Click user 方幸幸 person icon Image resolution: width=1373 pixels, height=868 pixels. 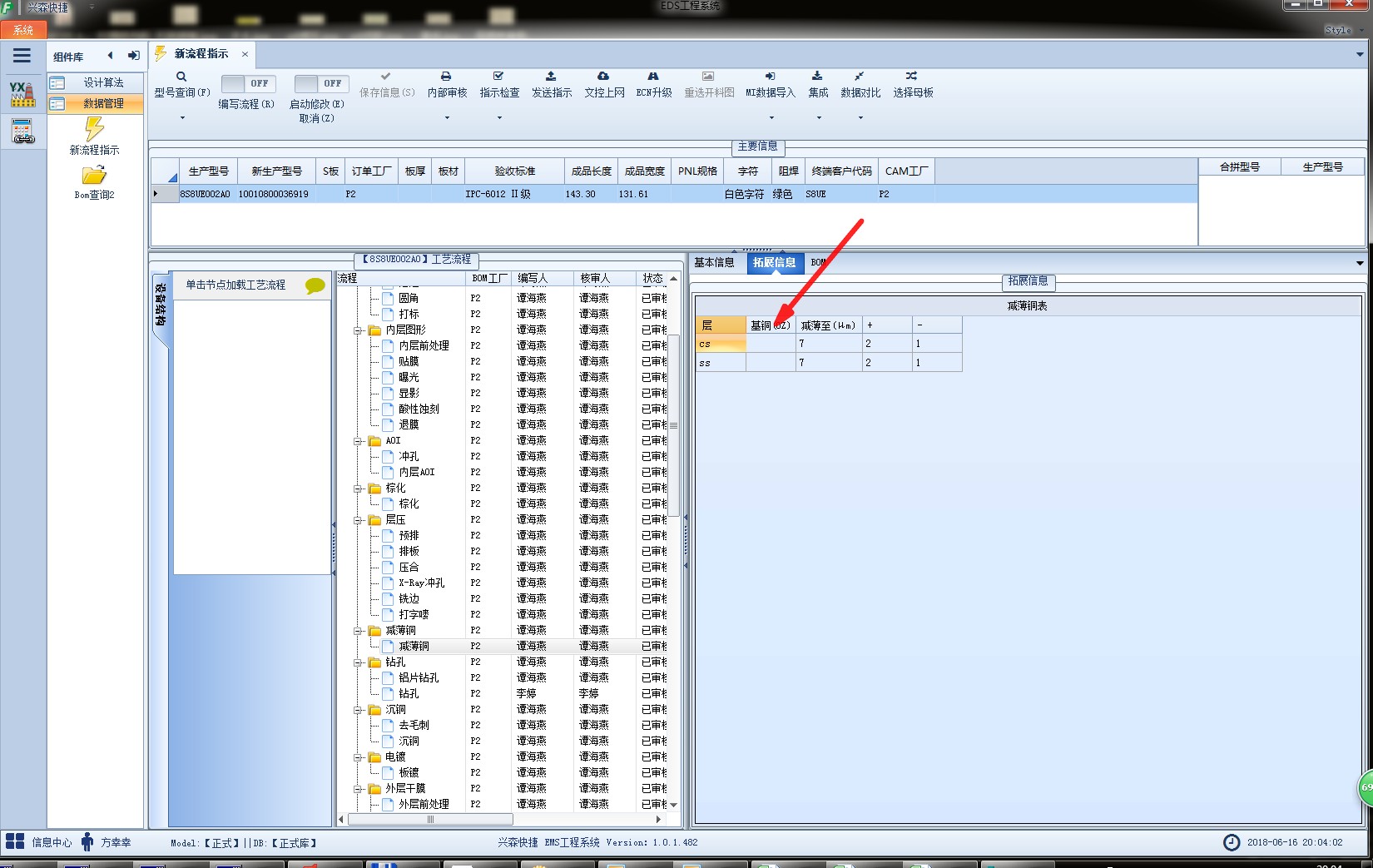87,841
